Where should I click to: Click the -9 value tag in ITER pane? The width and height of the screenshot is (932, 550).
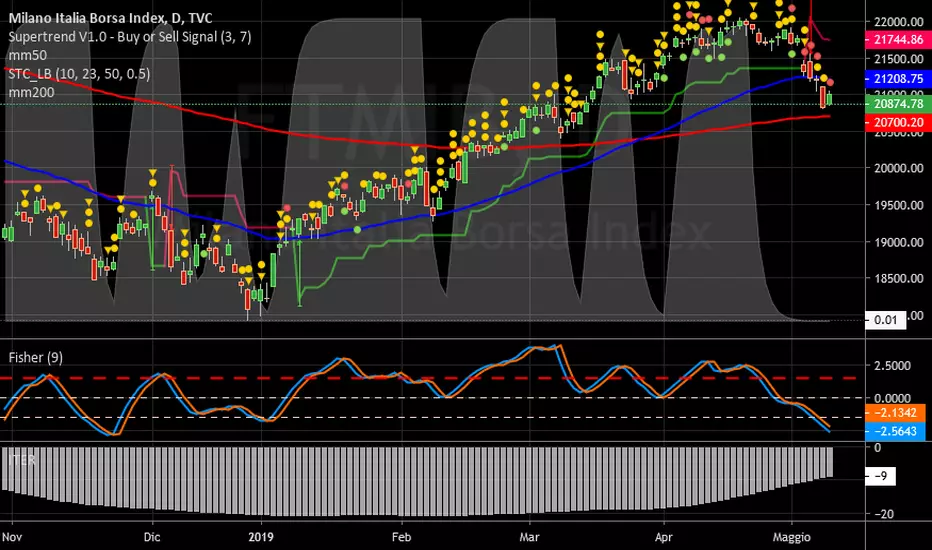[x=880, y=476]
